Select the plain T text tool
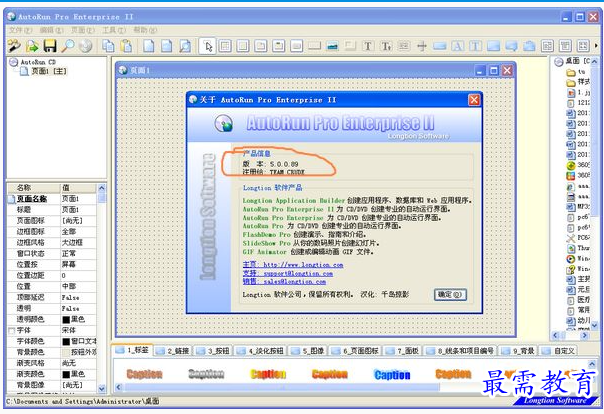The height and width of the screenshot is (414, 604). coord(367,46)
